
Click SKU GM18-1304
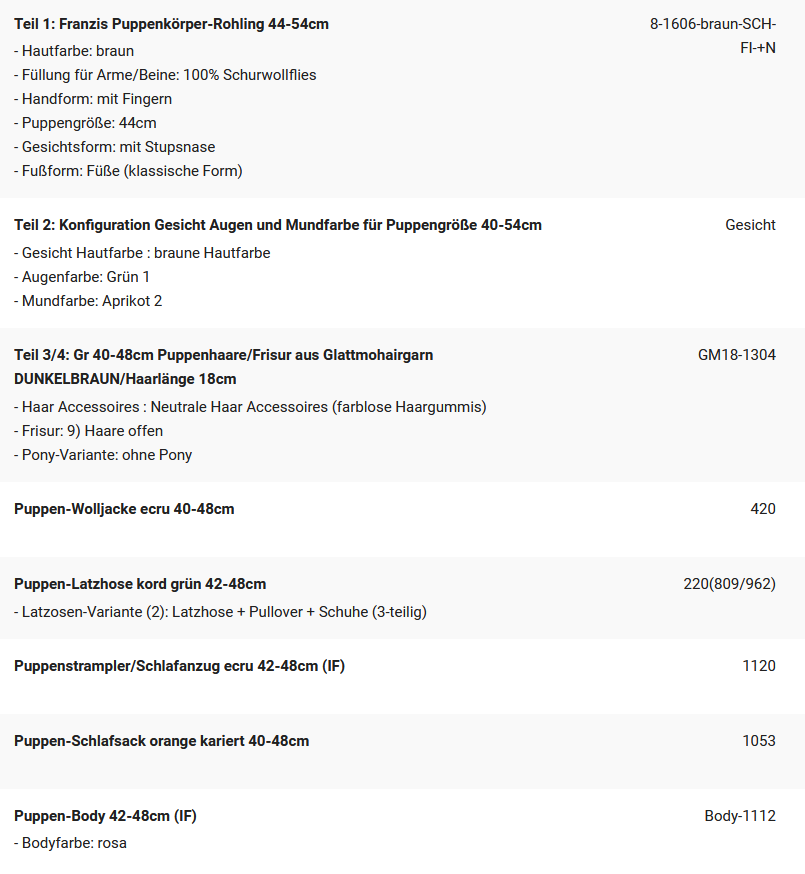click(736, 355)
